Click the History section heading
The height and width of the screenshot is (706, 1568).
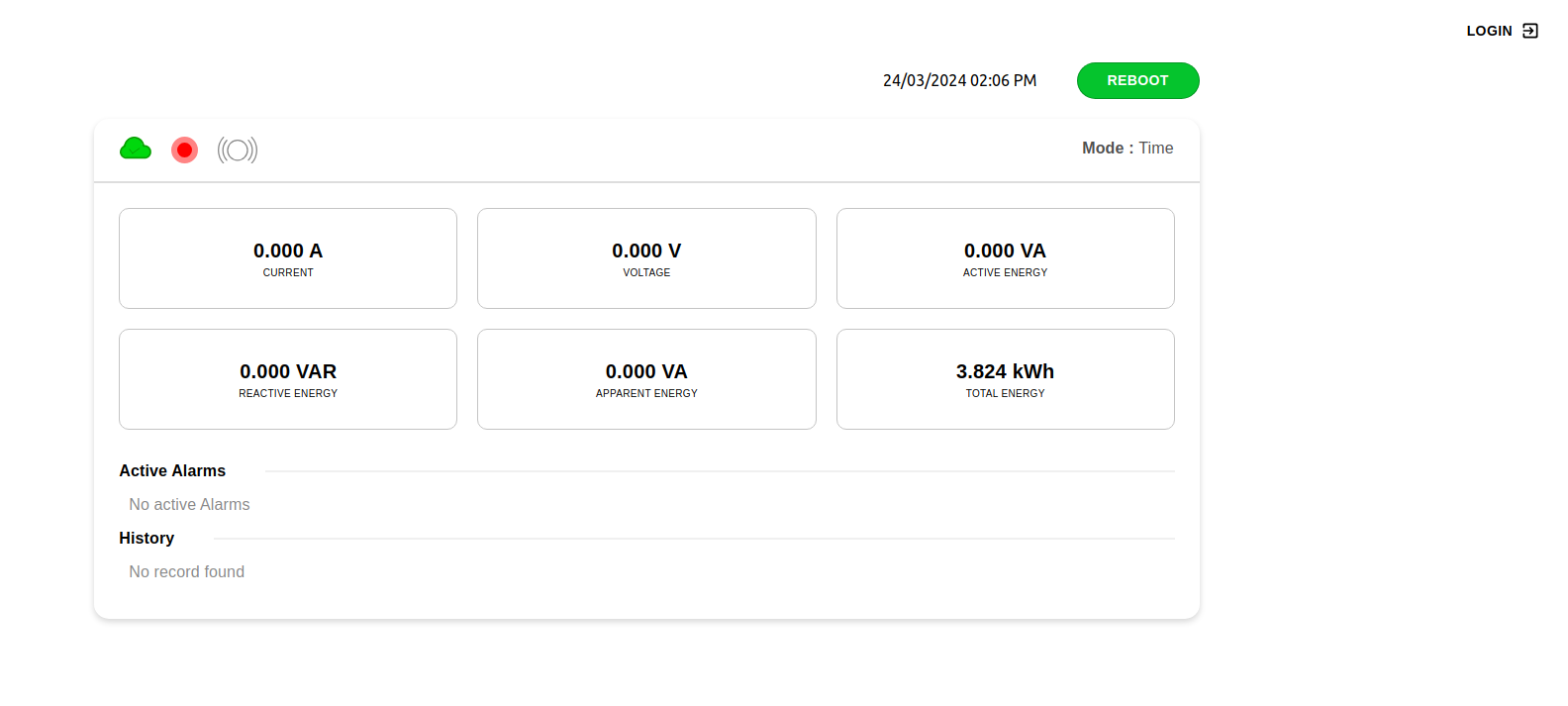coord(147,538)
